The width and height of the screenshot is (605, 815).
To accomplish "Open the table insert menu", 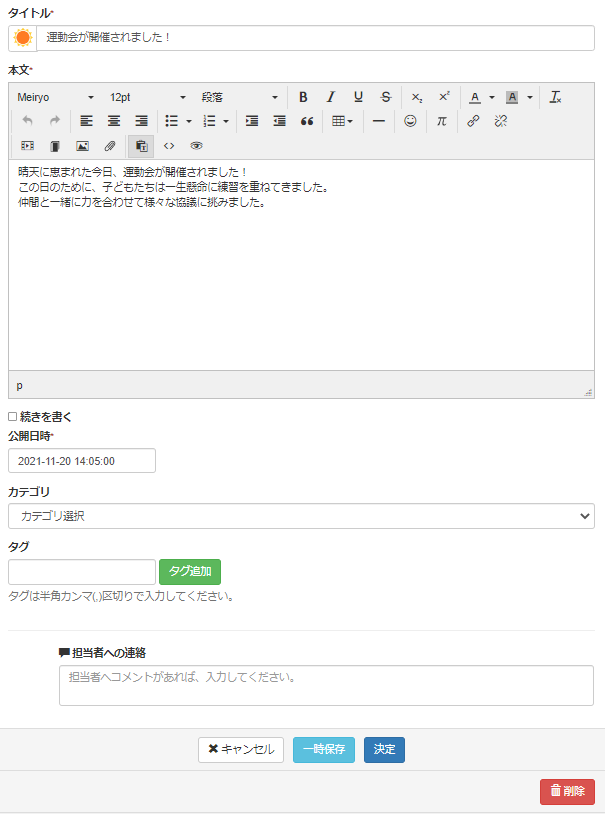I will [x=342, y=121].
